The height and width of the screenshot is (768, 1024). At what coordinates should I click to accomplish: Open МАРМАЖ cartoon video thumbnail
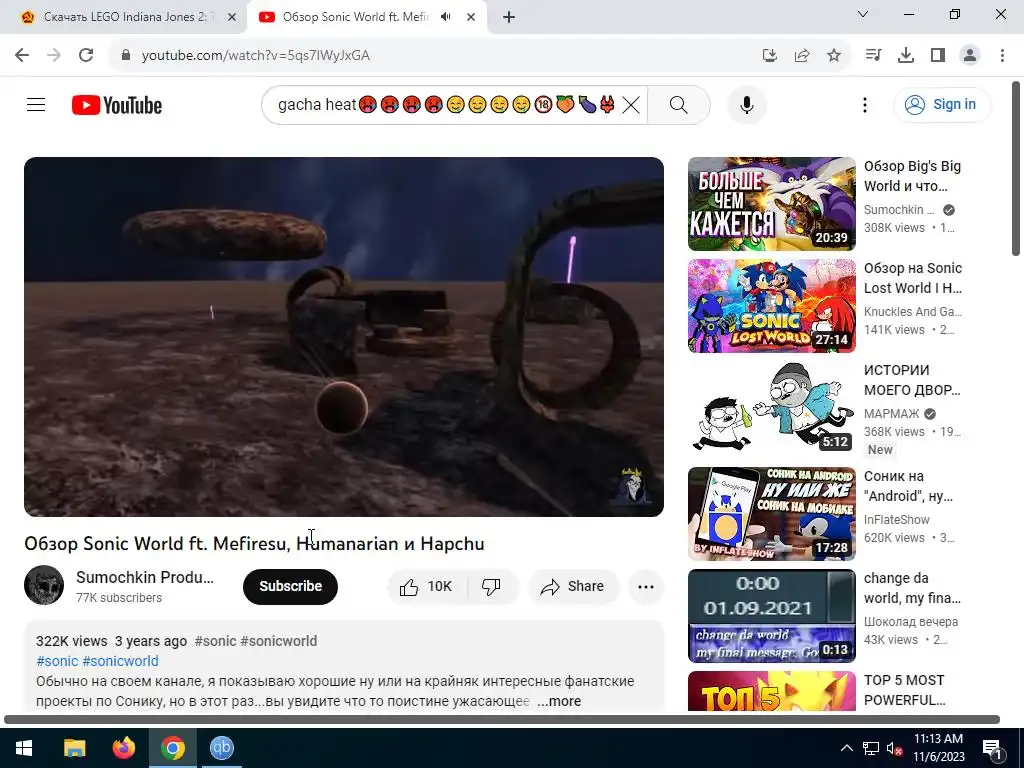click(771, 408)
